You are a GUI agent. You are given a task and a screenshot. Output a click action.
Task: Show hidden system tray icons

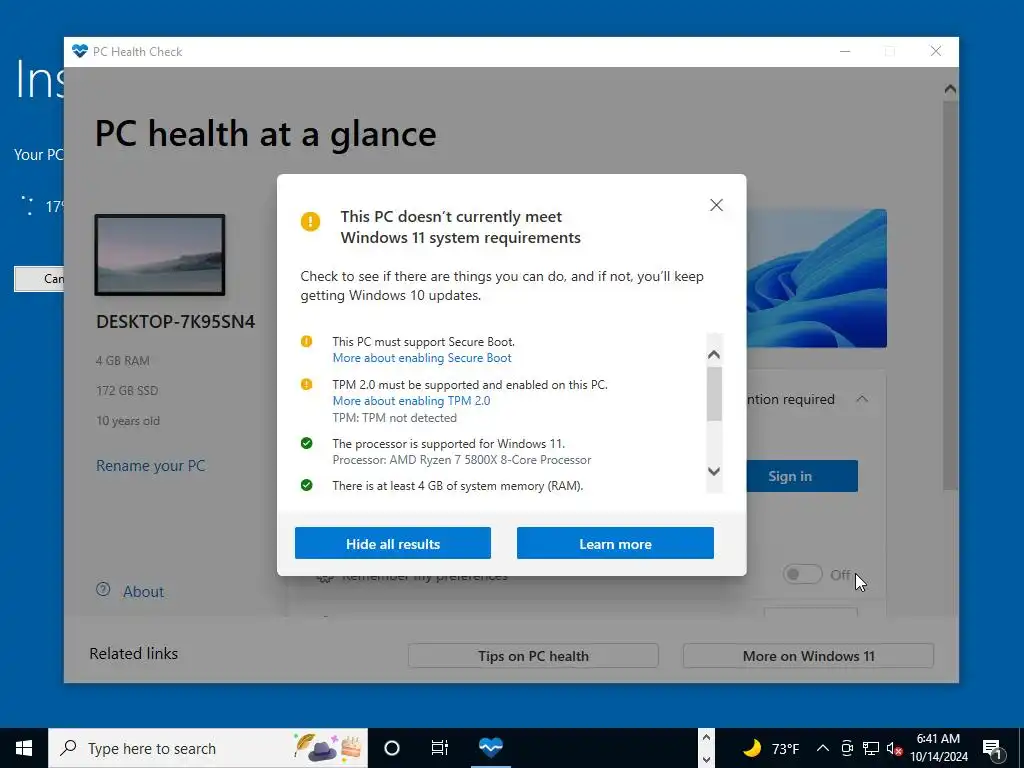pos(823,748)
